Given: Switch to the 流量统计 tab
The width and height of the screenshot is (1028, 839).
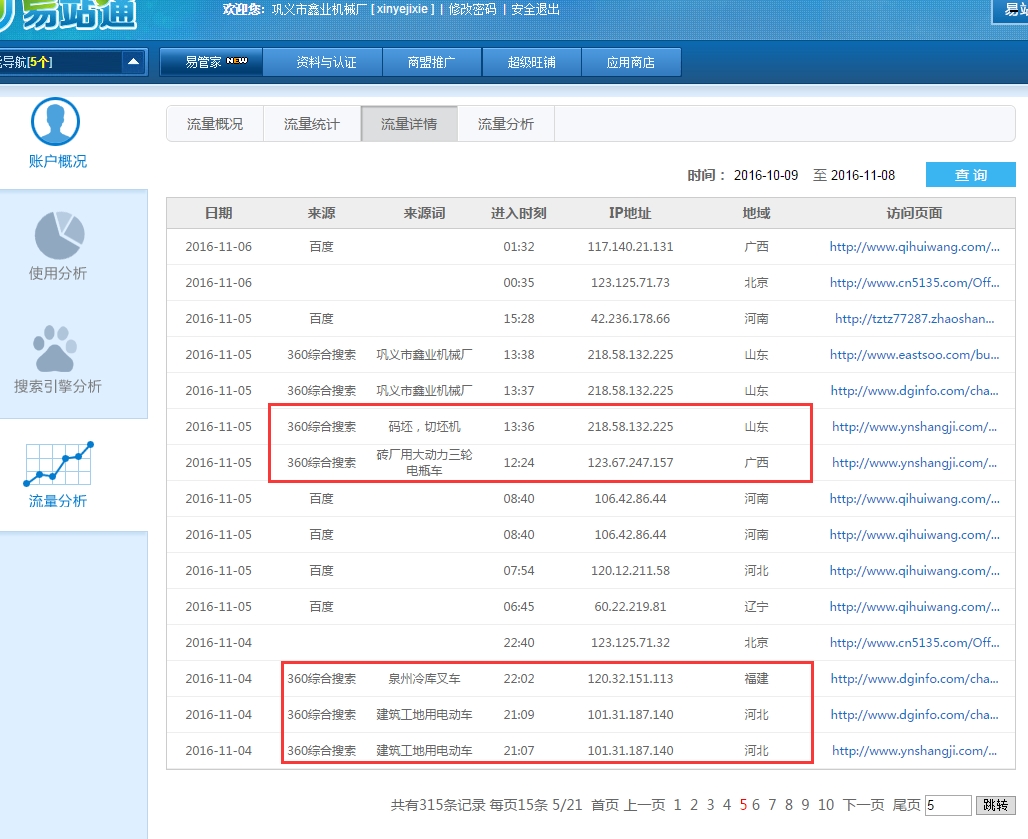Looking at the screenshot, I should point(311,124).
